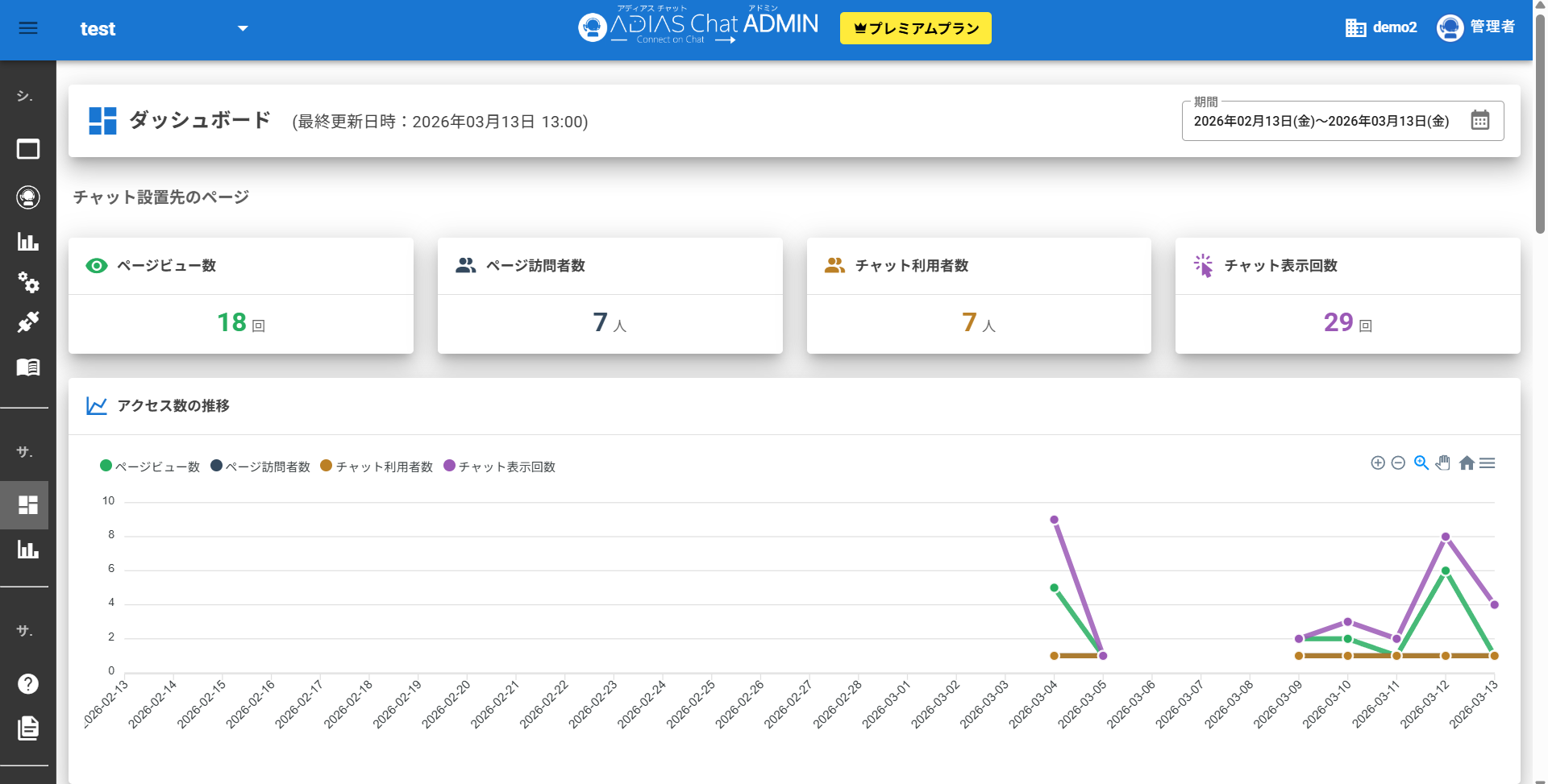
Task: Click the チャット表示回数 card value 29
Action: tap(1338, 322)
